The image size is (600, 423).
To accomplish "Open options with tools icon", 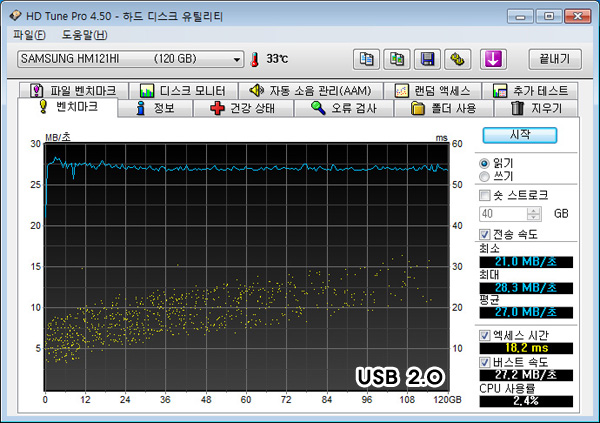I will [457, 59].
